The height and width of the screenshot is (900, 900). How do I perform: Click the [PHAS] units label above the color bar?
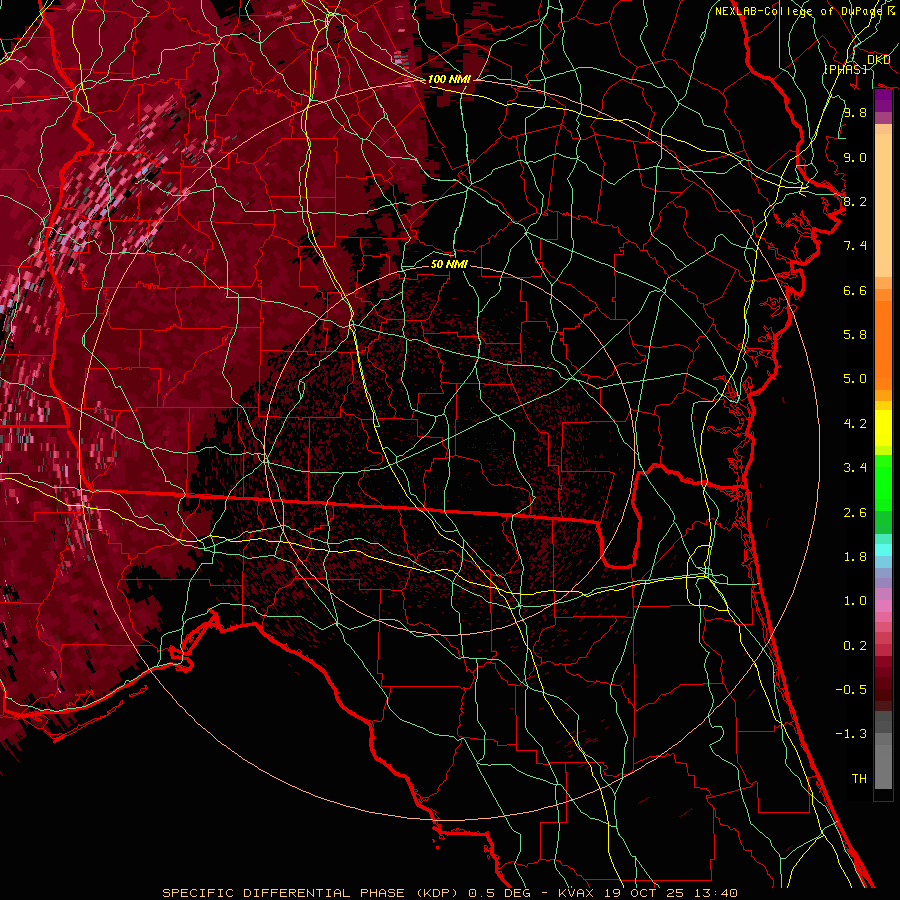[846, 69]
